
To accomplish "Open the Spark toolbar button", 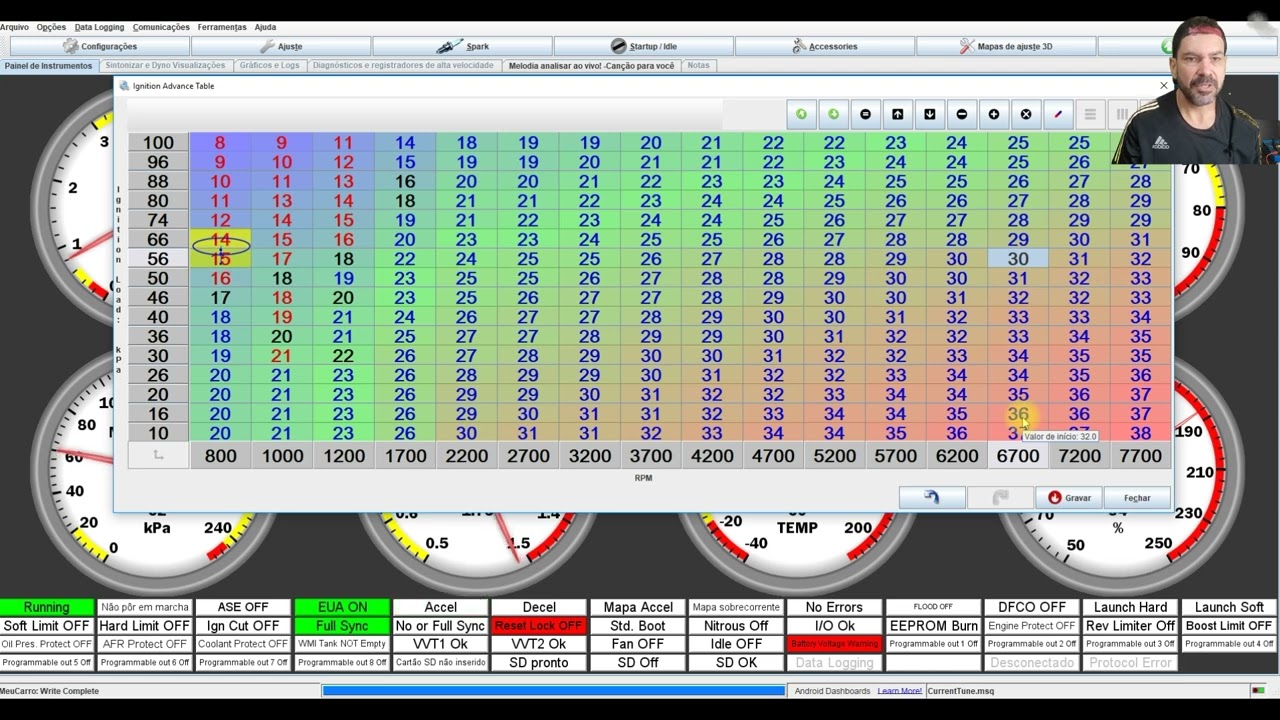I will 463,46.
